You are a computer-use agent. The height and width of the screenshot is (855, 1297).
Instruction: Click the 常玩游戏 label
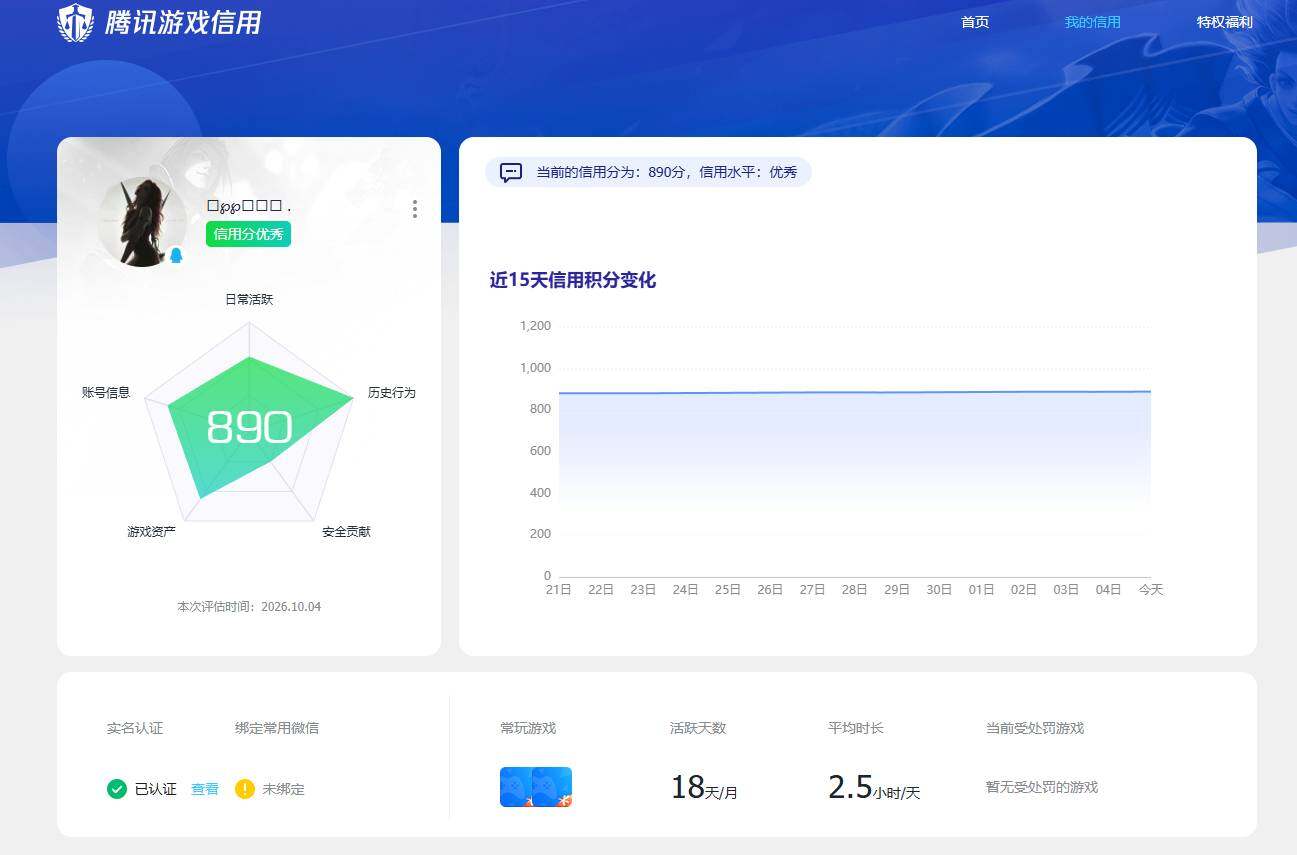coord(528,728)
